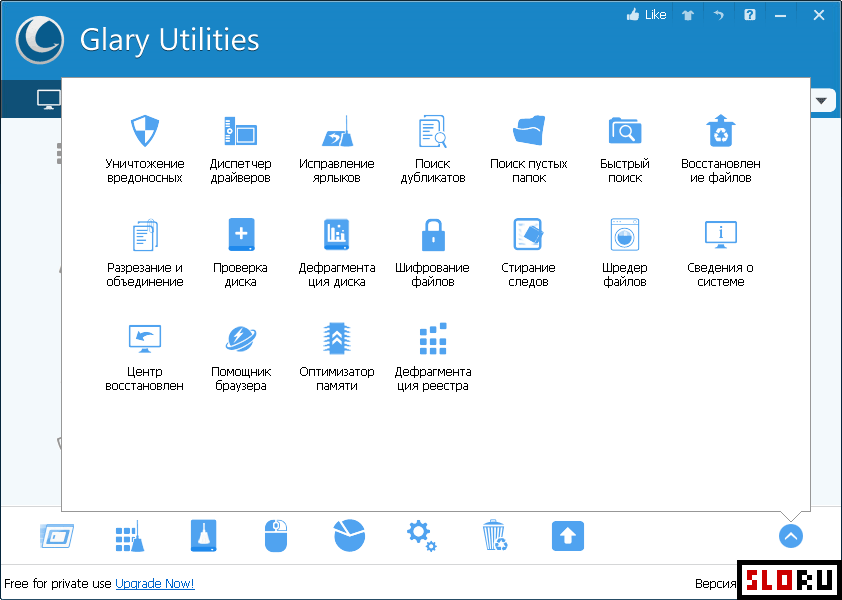This screenshot has width=842, height=600.
Task: Click disk space pie chart dock icon
Action: pos(350,536)
